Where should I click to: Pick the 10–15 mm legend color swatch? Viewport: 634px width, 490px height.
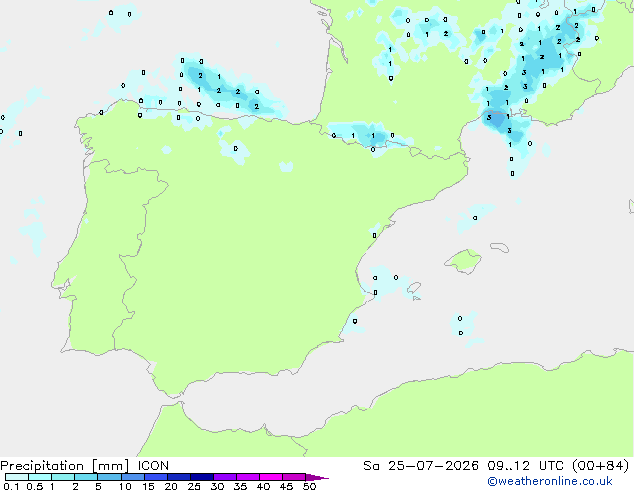click(x=132, y=477)
